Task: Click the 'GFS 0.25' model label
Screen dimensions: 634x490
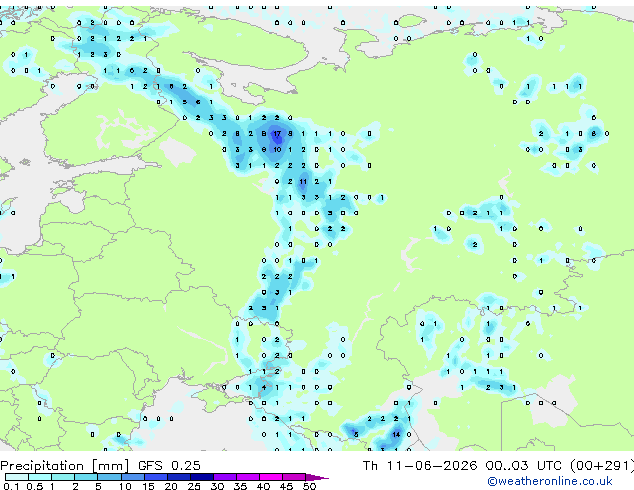Action: pyautogui.click(x=169, y=466)
